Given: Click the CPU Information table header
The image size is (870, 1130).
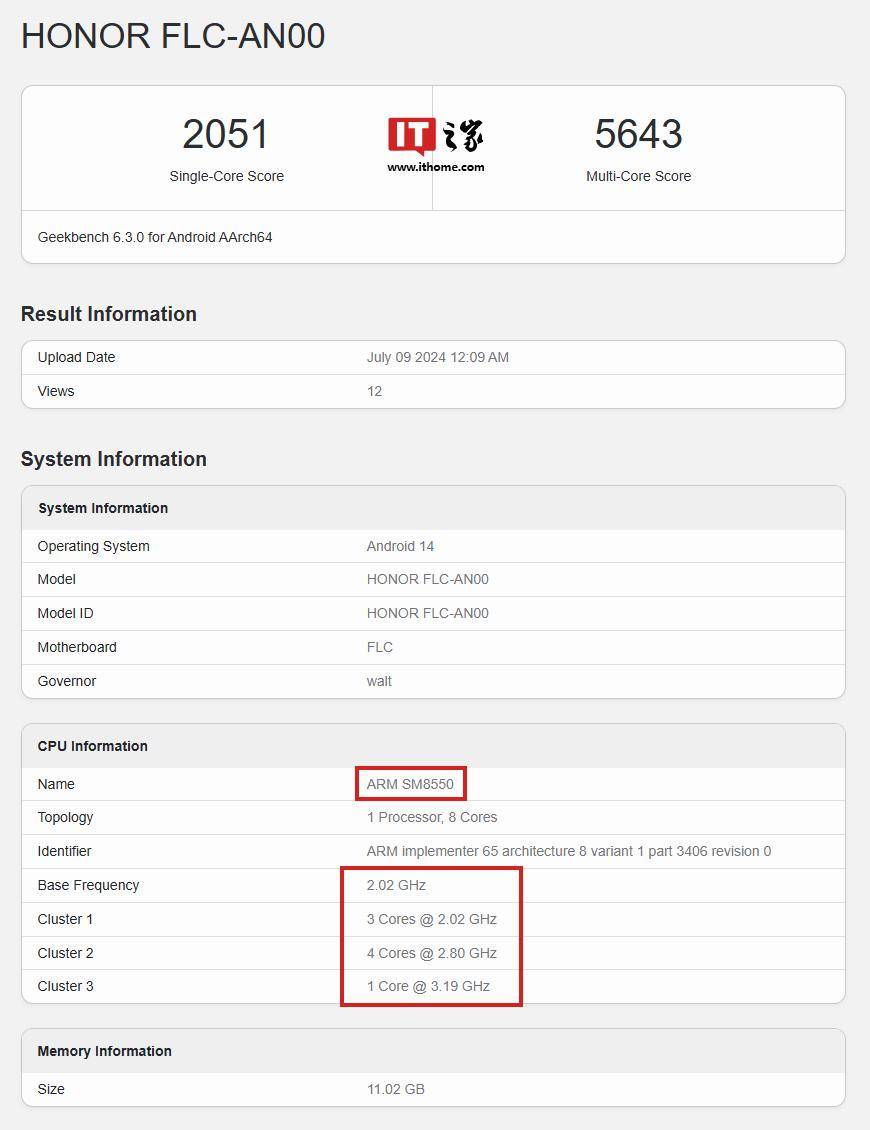Looking at the screenshot, I should pos(92,746).
